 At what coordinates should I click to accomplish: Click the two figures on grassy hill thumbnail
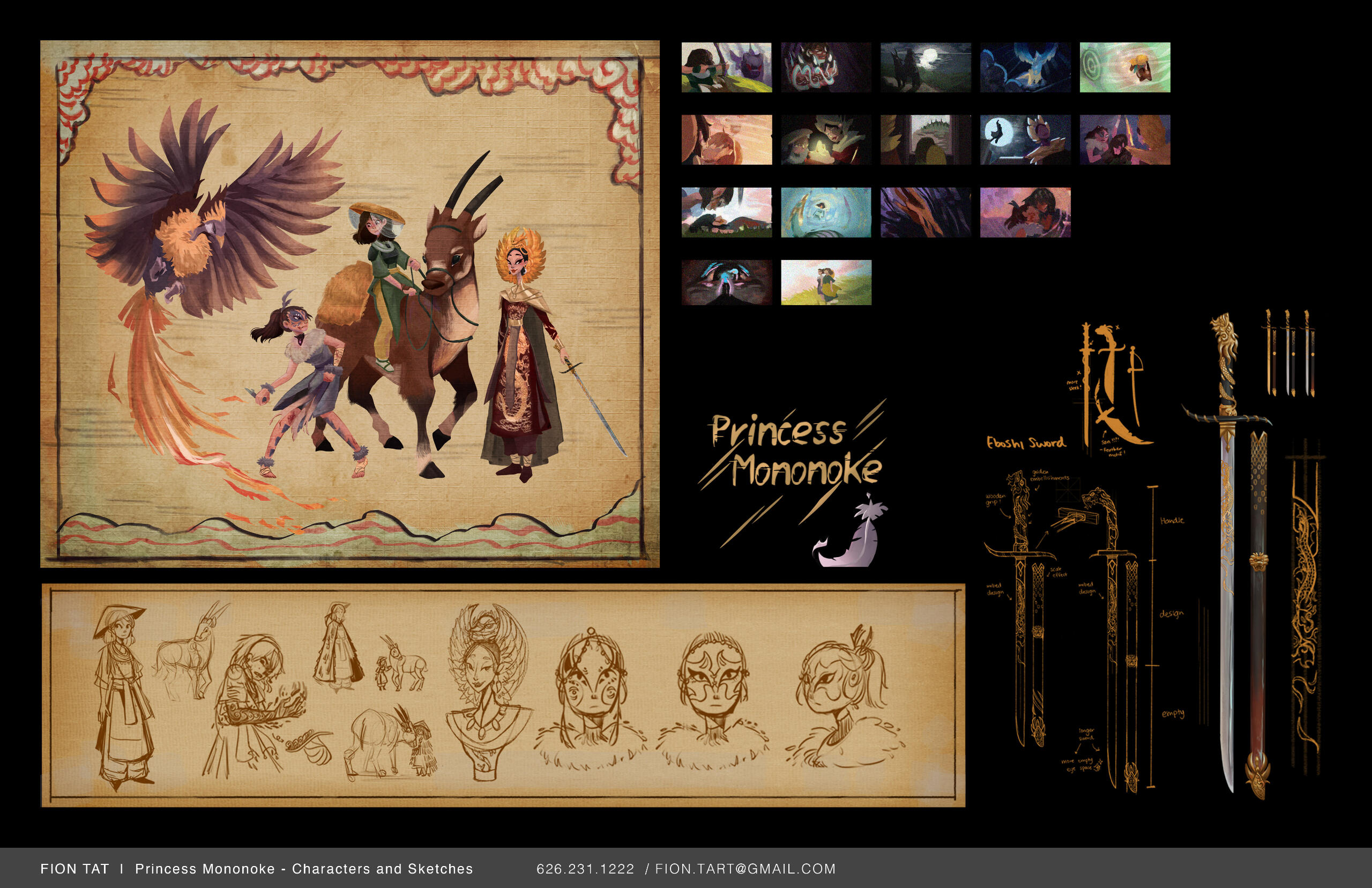click(825, 283)
